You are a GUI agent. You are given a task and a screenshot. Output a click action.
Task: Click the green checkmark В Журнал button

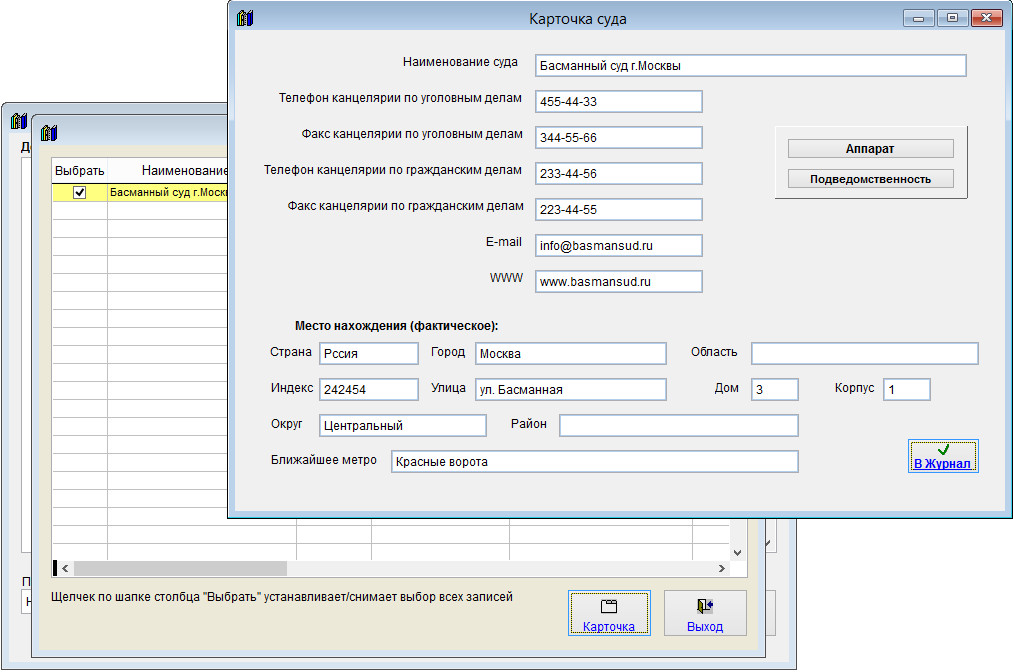(x=942, y=457)
